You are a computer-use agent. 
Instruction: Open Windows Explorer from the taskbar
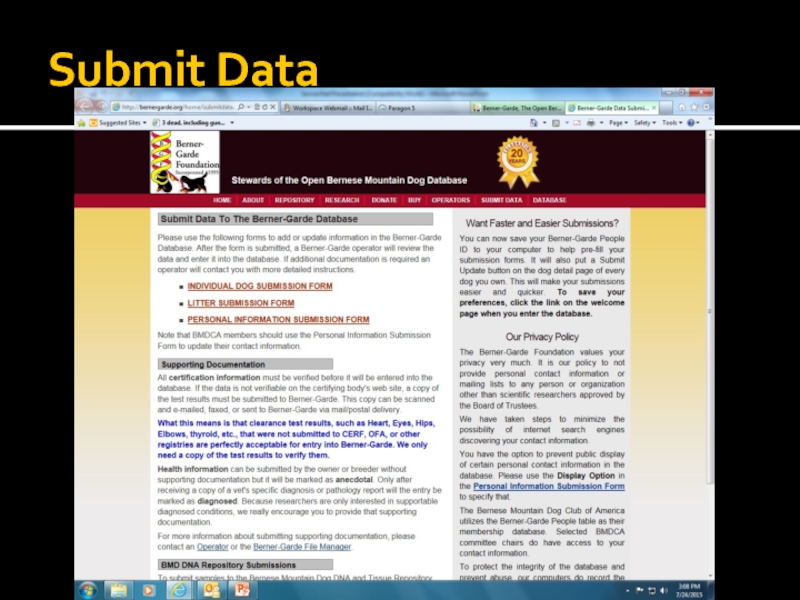118,590
